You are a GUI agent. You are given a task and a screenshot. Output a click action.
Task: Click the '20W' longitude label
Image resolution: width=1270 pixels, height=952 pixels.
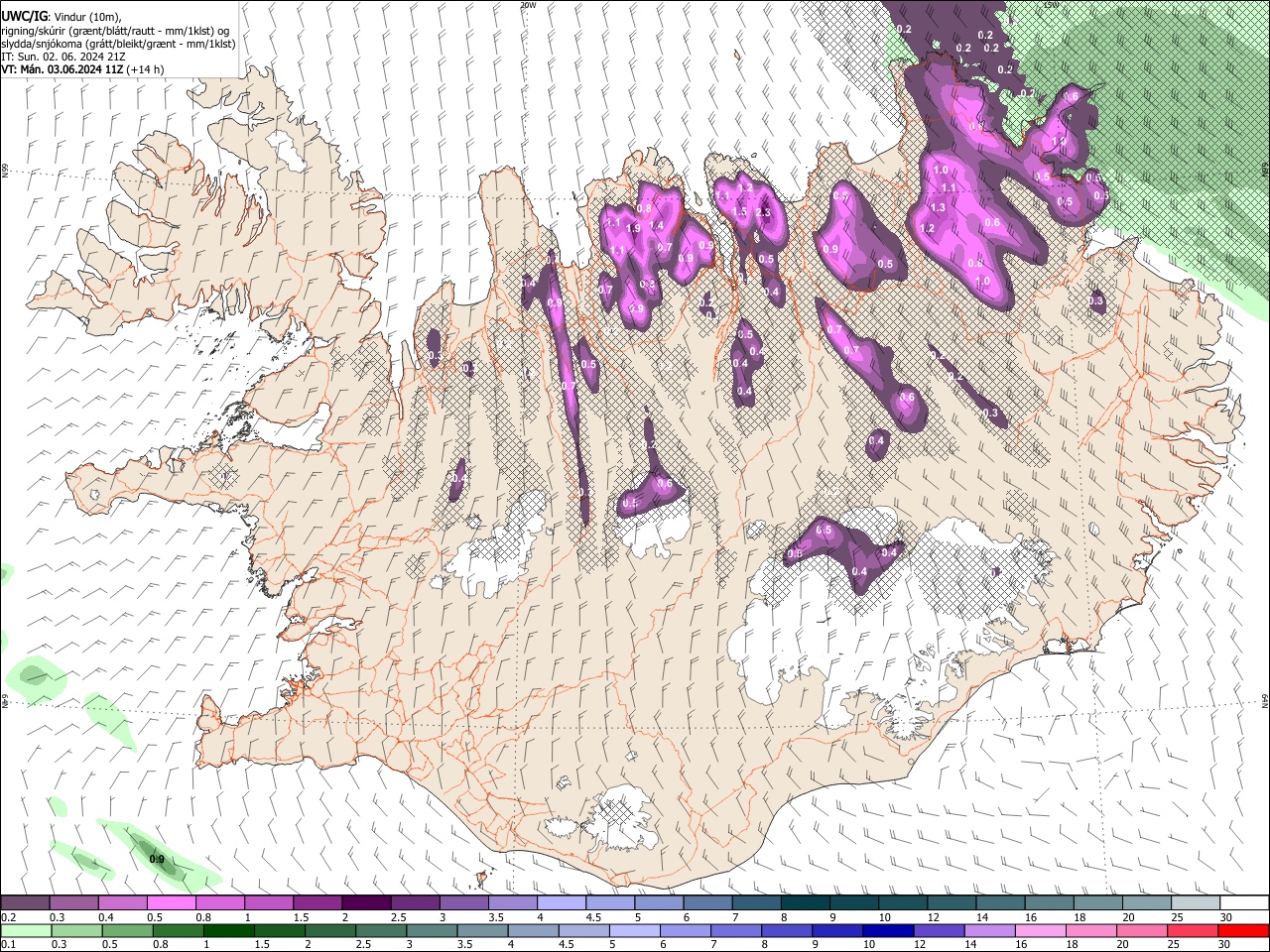click(x=528, y=5)
